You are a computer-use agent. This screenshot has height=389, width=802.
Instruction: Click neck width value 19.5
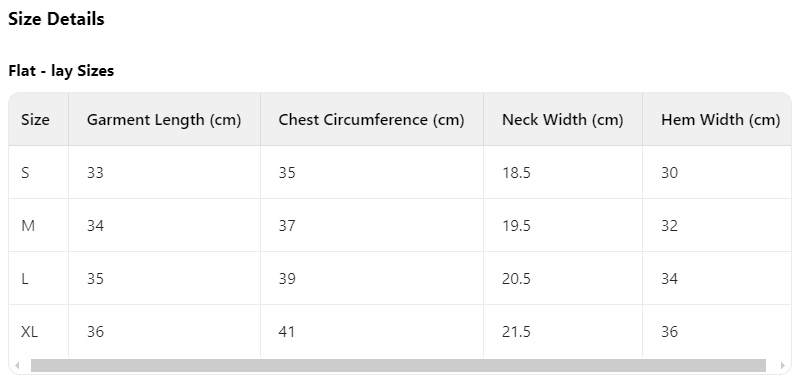click(516, 226)
